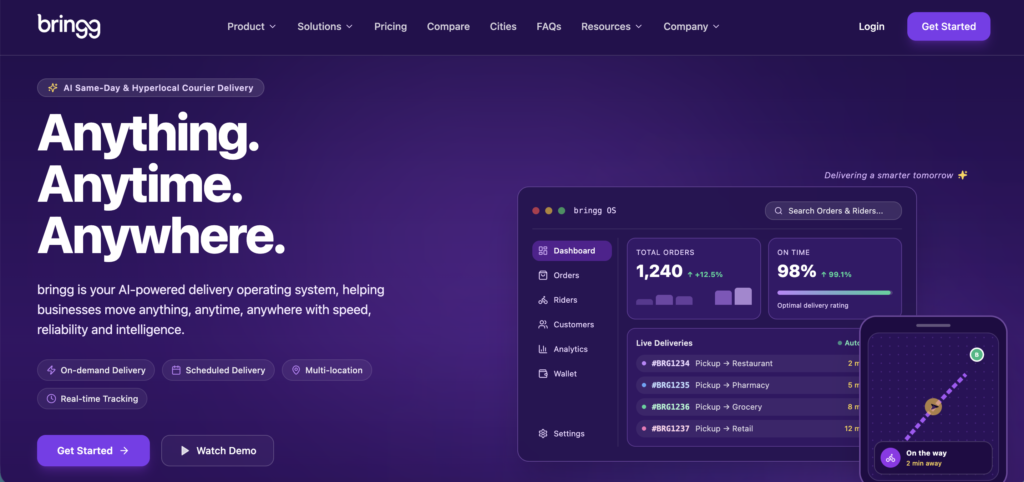
Task: Select the Scheduled Delivery chip
Action: coord(218,370)
